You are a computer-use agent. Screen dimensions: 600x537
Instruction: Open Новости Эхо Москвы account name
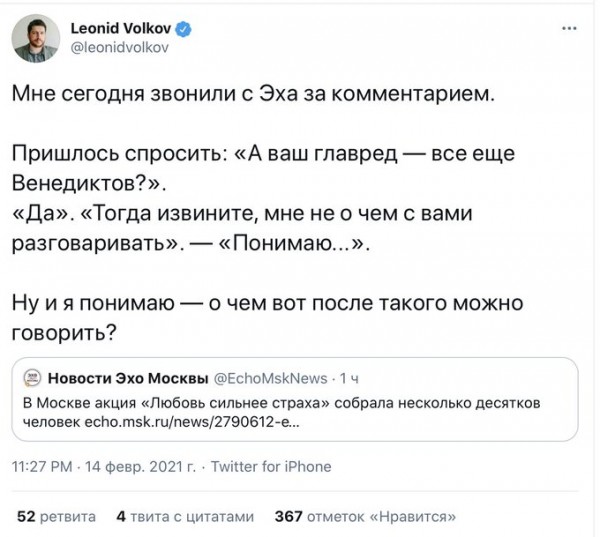128,378
